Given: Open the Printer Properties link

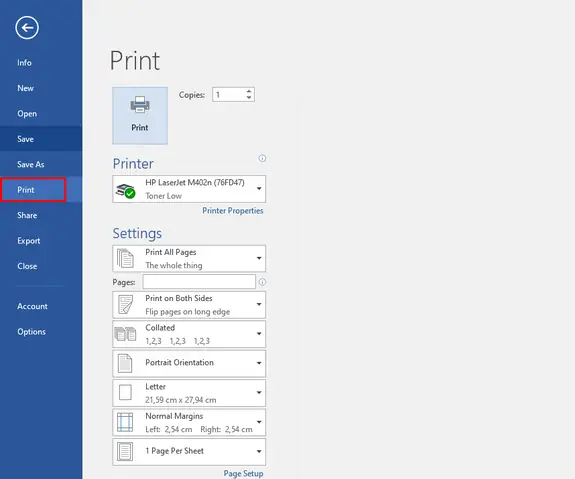Looking at the screenshot, I should pos(233,211).
